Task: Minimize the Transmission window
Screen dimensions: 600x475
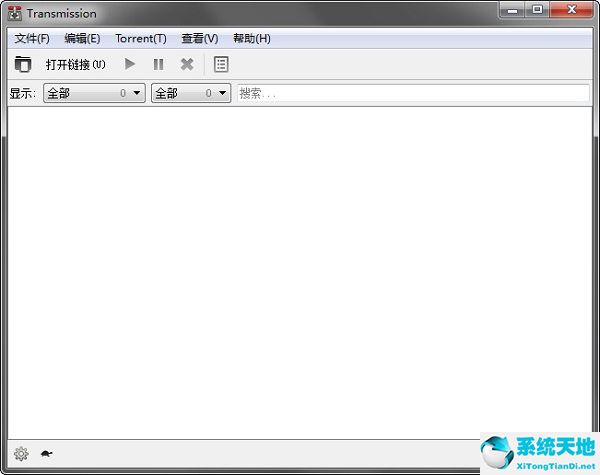Action: tap(512, 10)
